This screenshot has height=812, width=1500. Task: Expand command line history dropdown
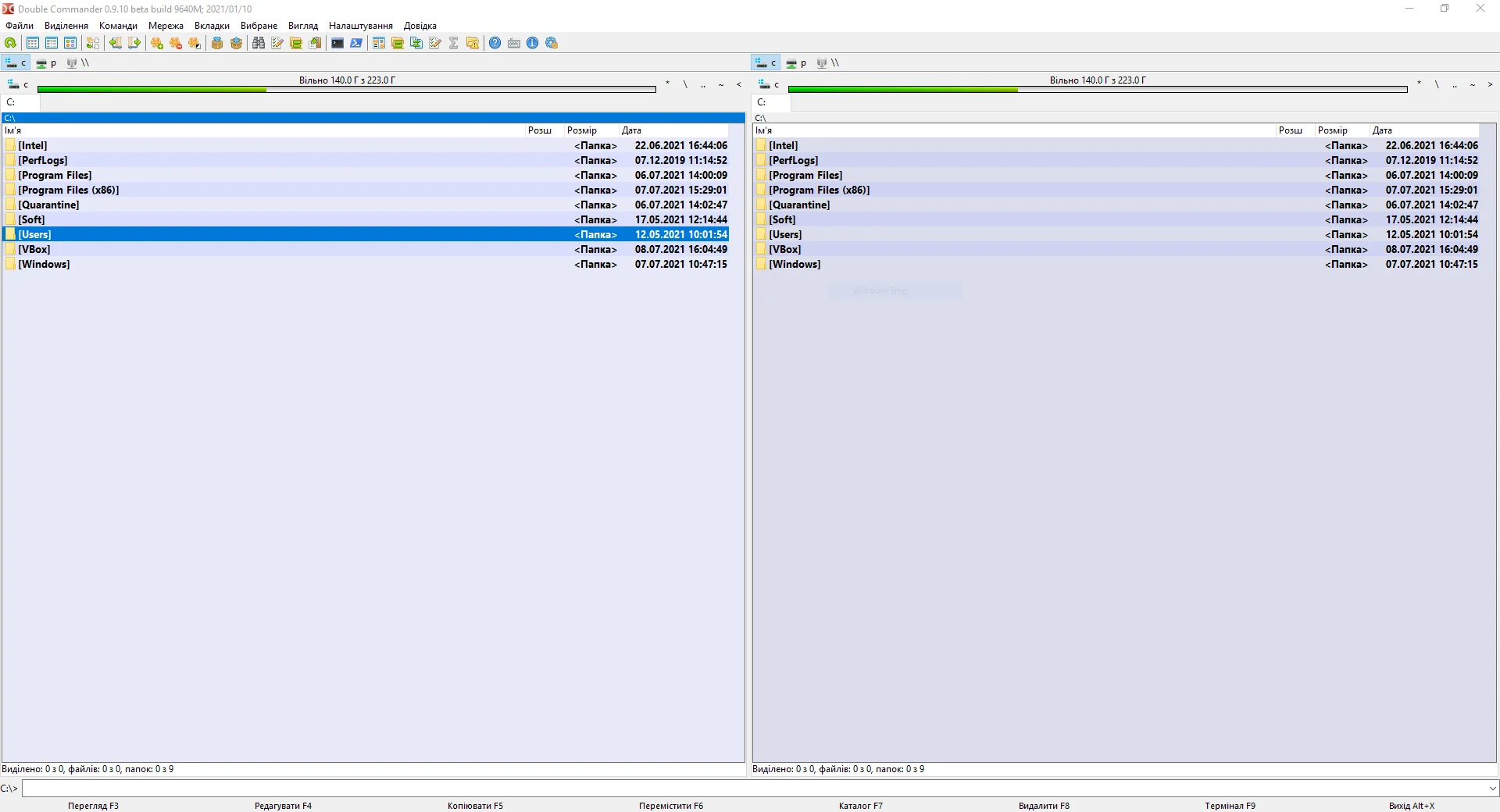1492,789
